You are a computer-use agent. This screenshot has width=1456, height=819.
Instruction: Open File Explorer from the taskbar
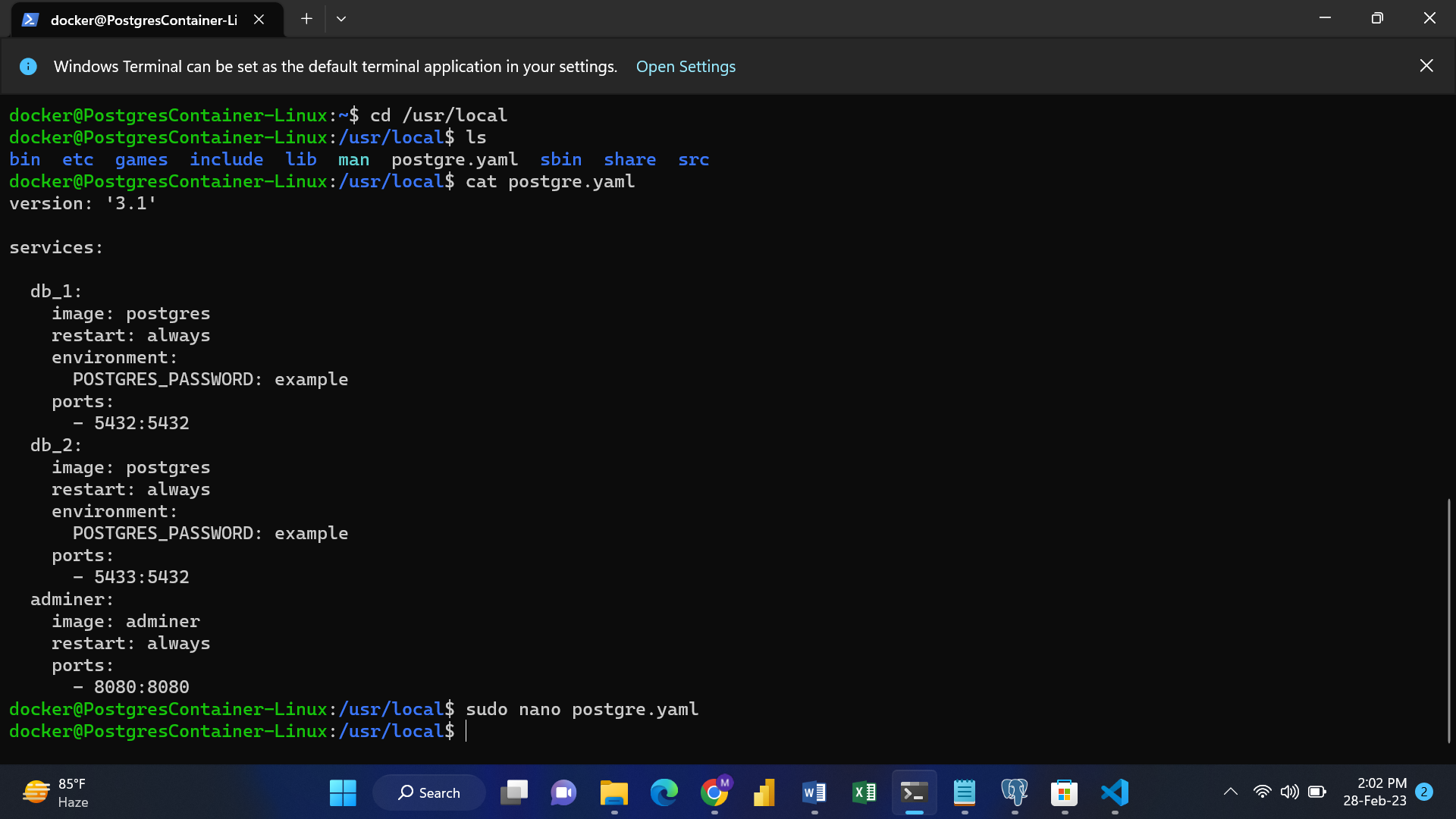pyautogui.click(x=613, y=792)
